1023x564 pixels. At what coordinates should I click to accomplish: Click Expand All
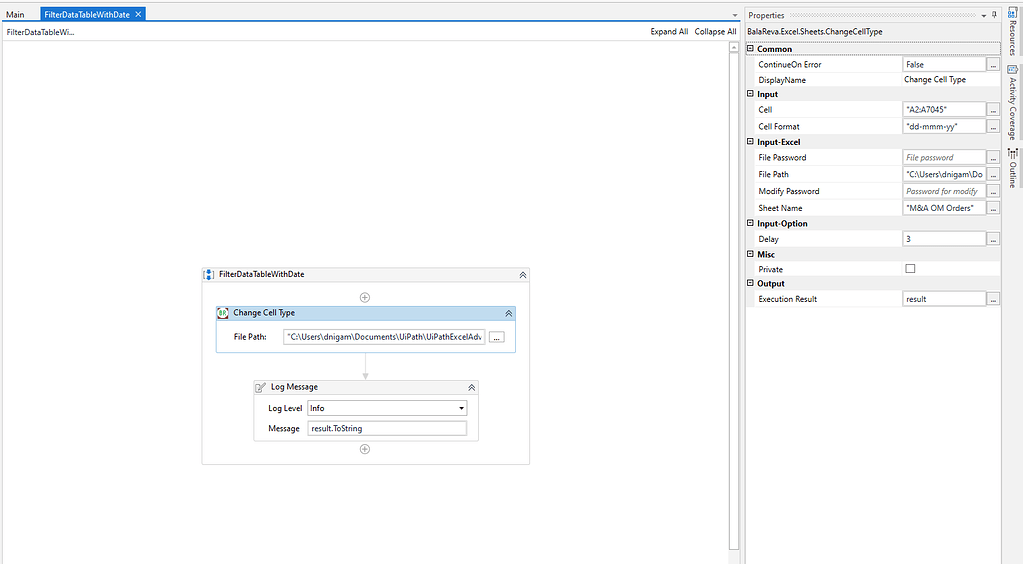[669, 31]
